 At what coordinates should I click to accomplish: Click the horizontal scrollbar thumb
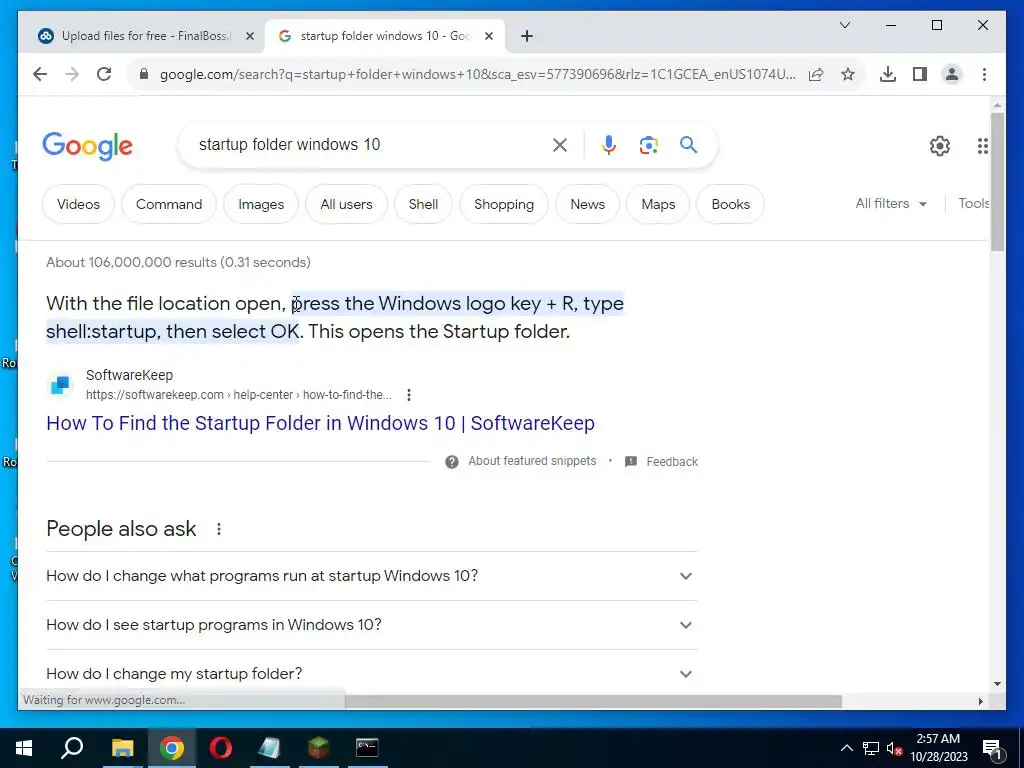tap(593, 701)
